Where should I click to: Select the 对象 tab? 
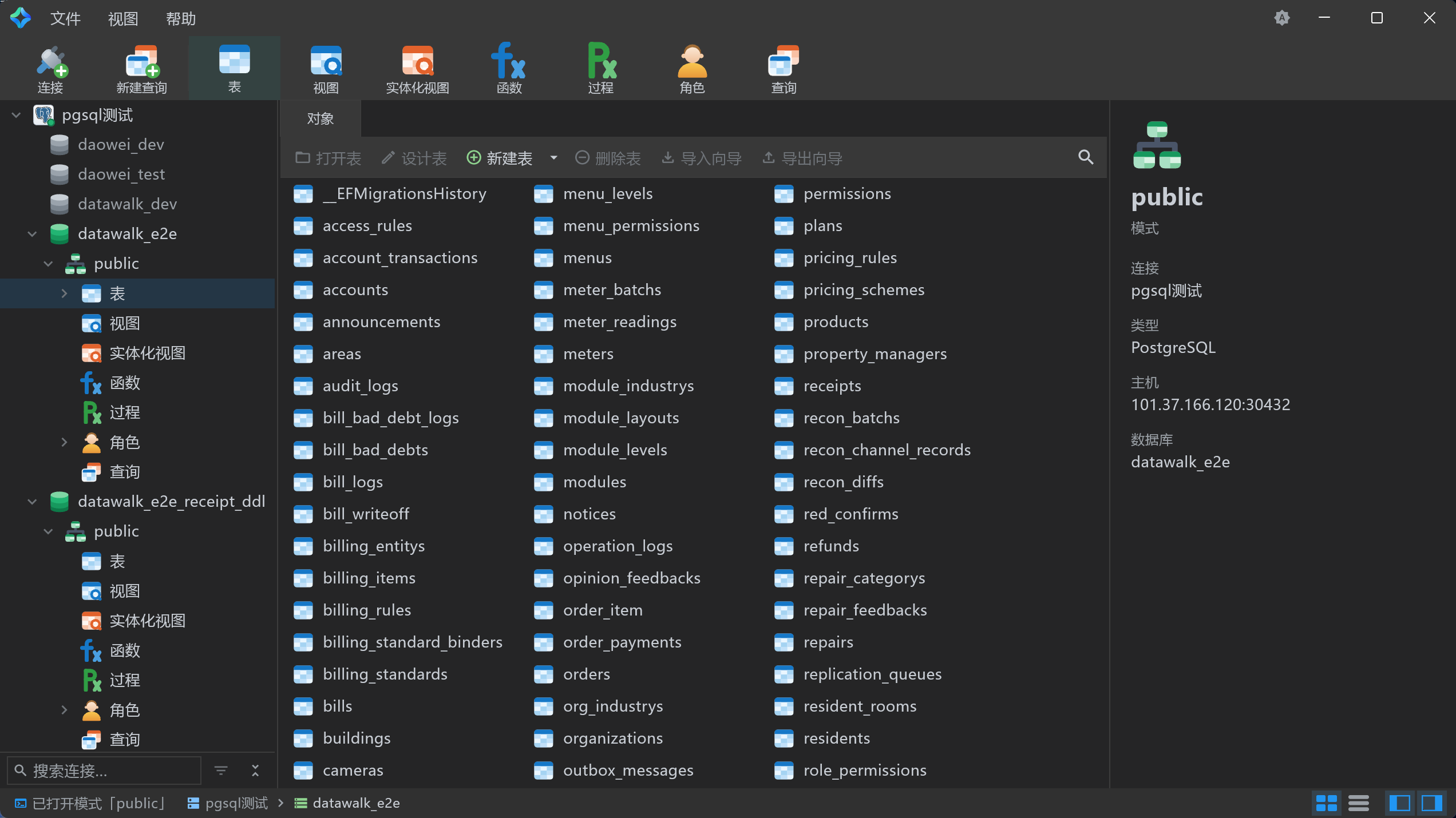(321, 118)
